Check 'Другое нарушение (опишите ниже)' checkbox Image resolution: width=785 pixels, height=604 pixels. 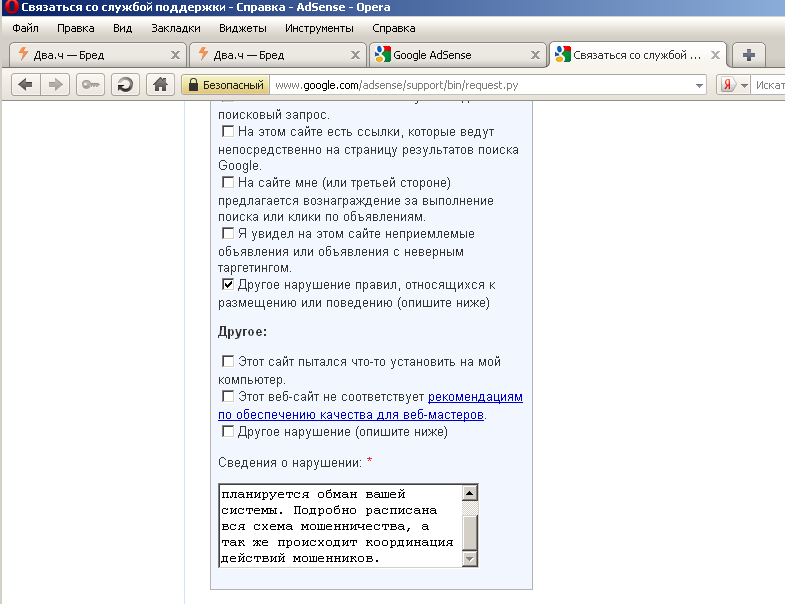pos(228,431)
